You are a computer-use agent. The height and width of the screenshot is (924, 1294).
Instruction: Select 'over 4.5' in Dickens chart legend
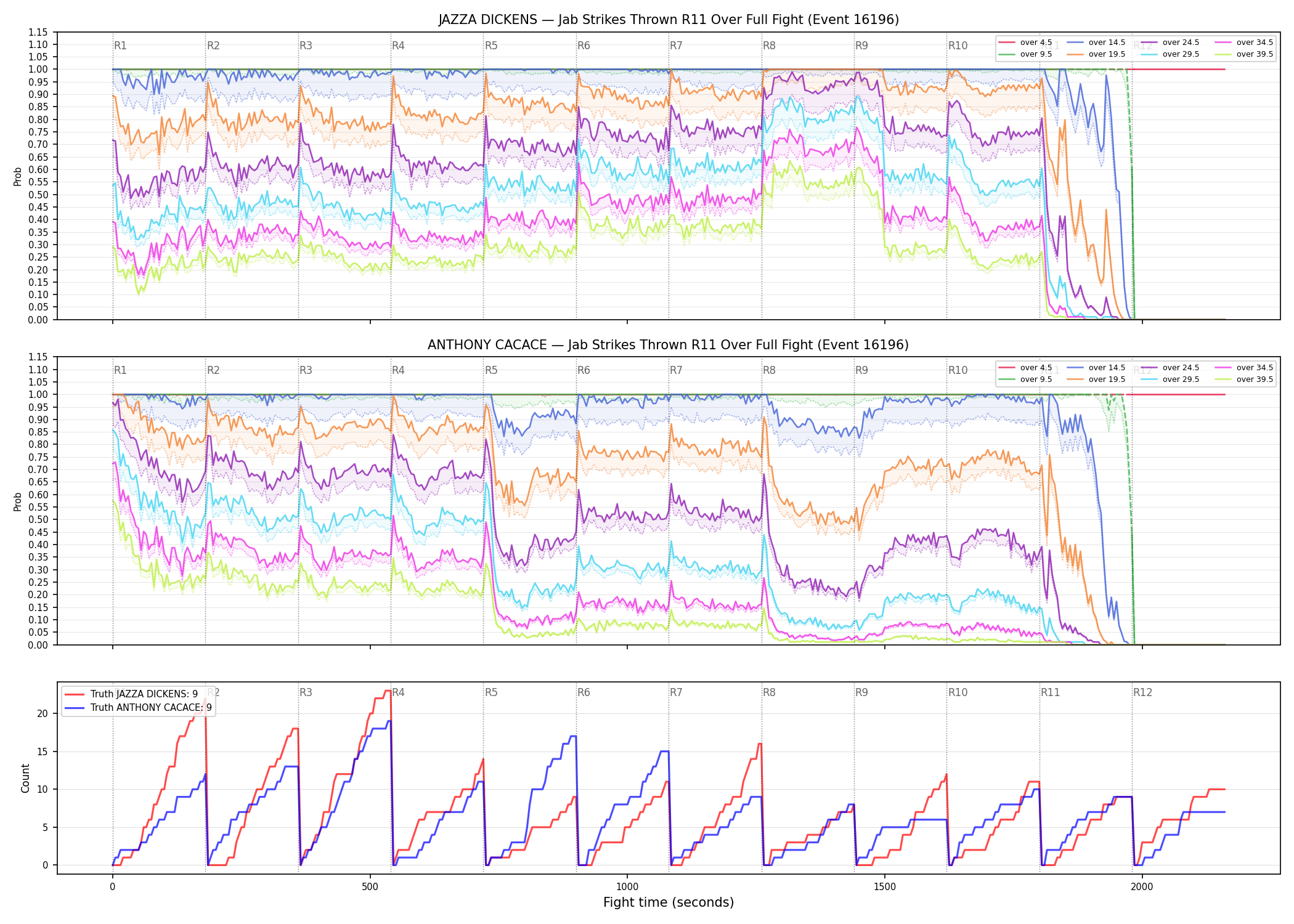tap(1025, 43)
